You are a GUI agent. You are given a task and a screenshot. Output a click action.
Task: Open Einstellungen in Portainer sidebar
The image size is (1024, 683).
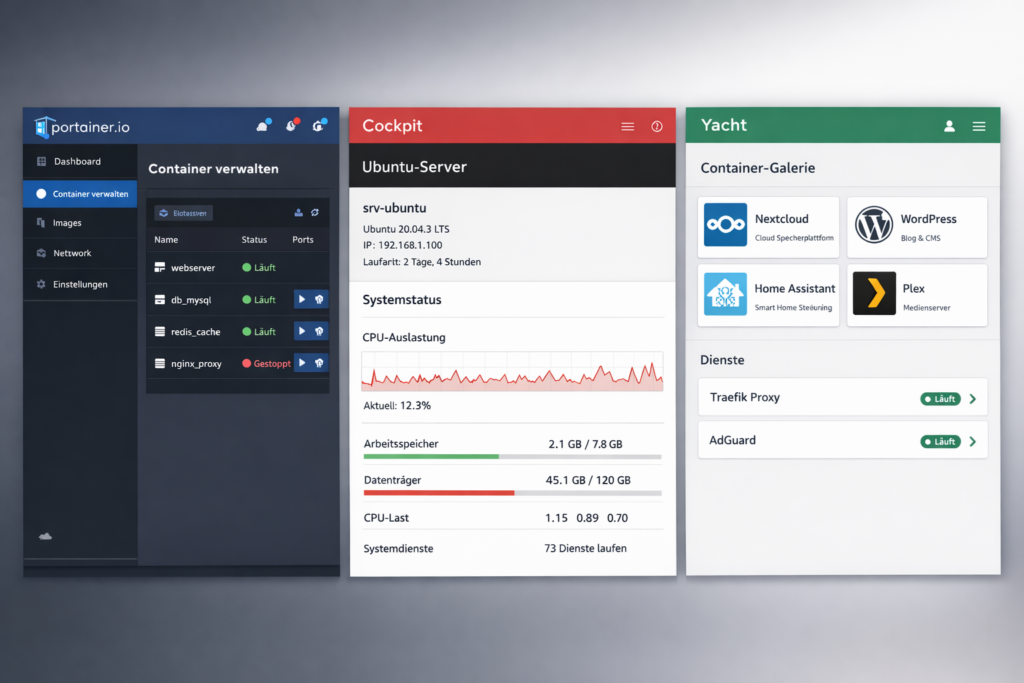click(80, 285)
